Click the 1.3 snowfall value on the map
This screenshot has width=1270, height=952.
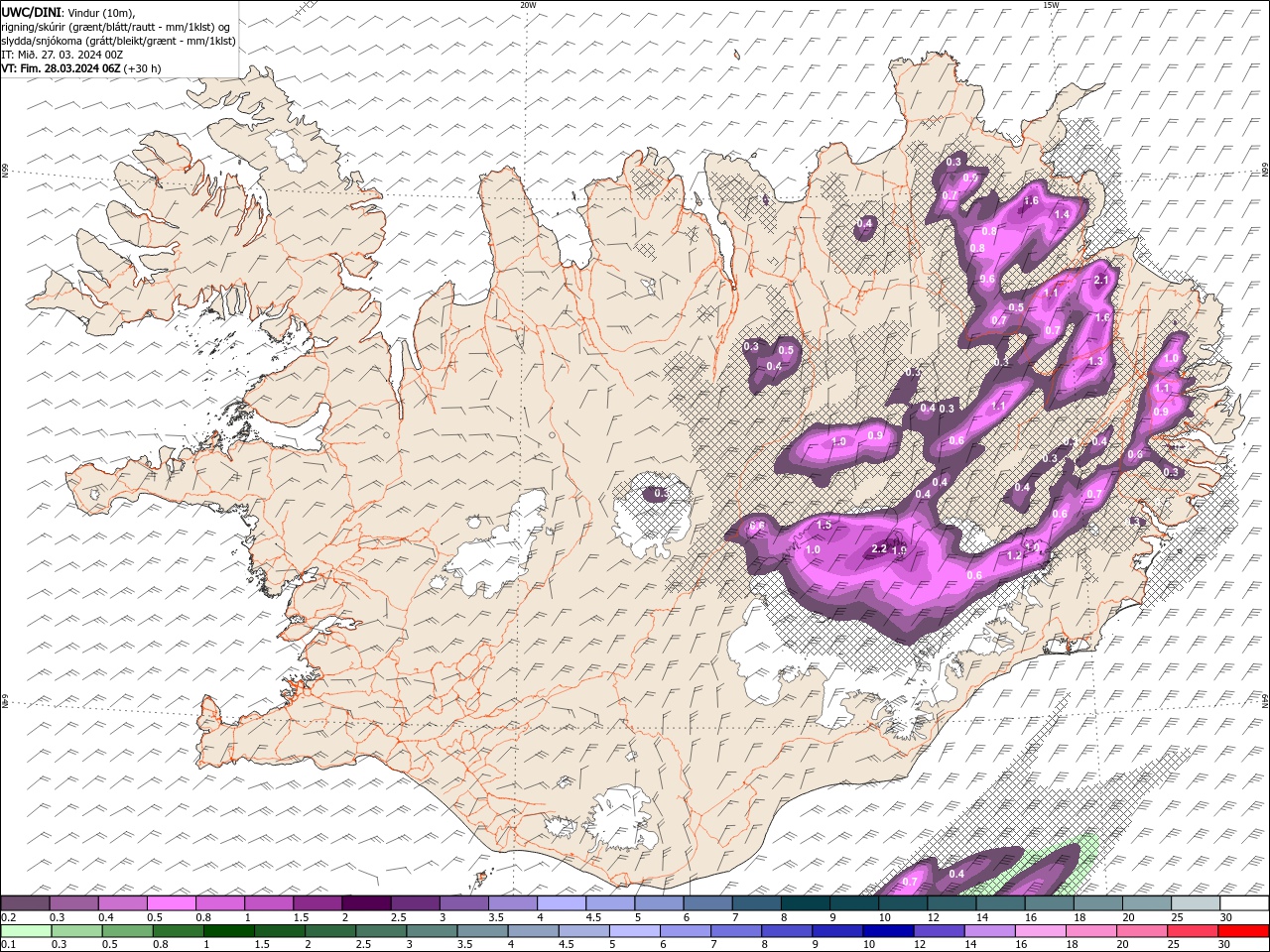[1095, 362]
